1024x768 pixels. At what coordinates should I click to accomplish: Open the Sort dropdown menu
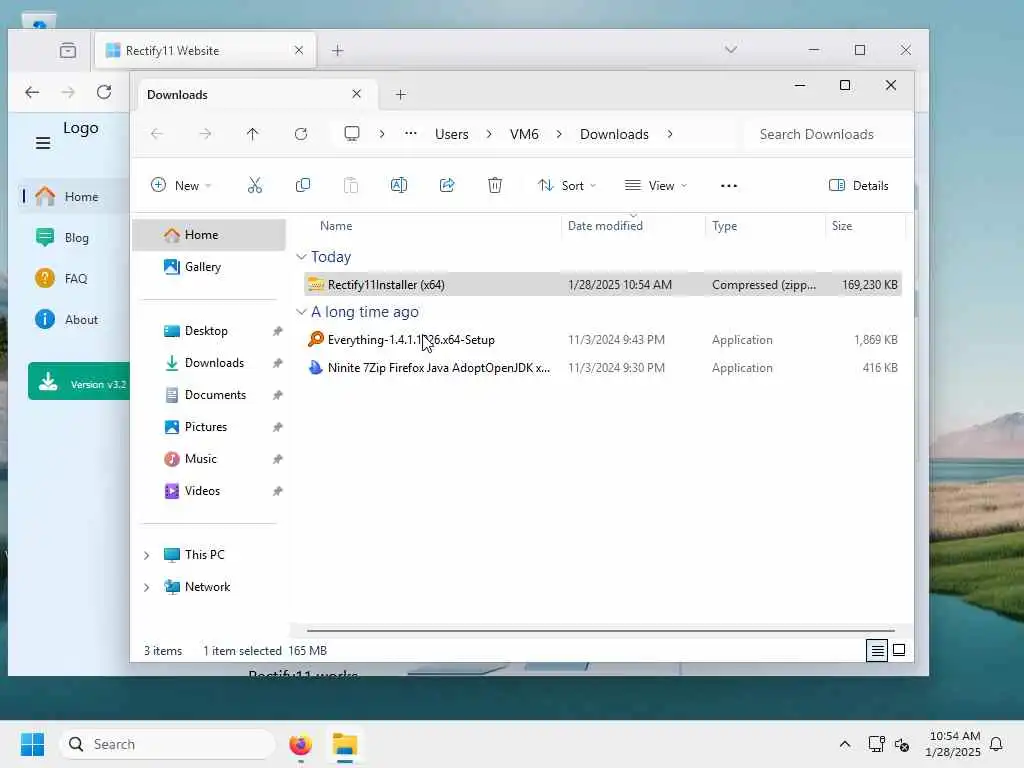pyautogui.click(x=567, y=185)
